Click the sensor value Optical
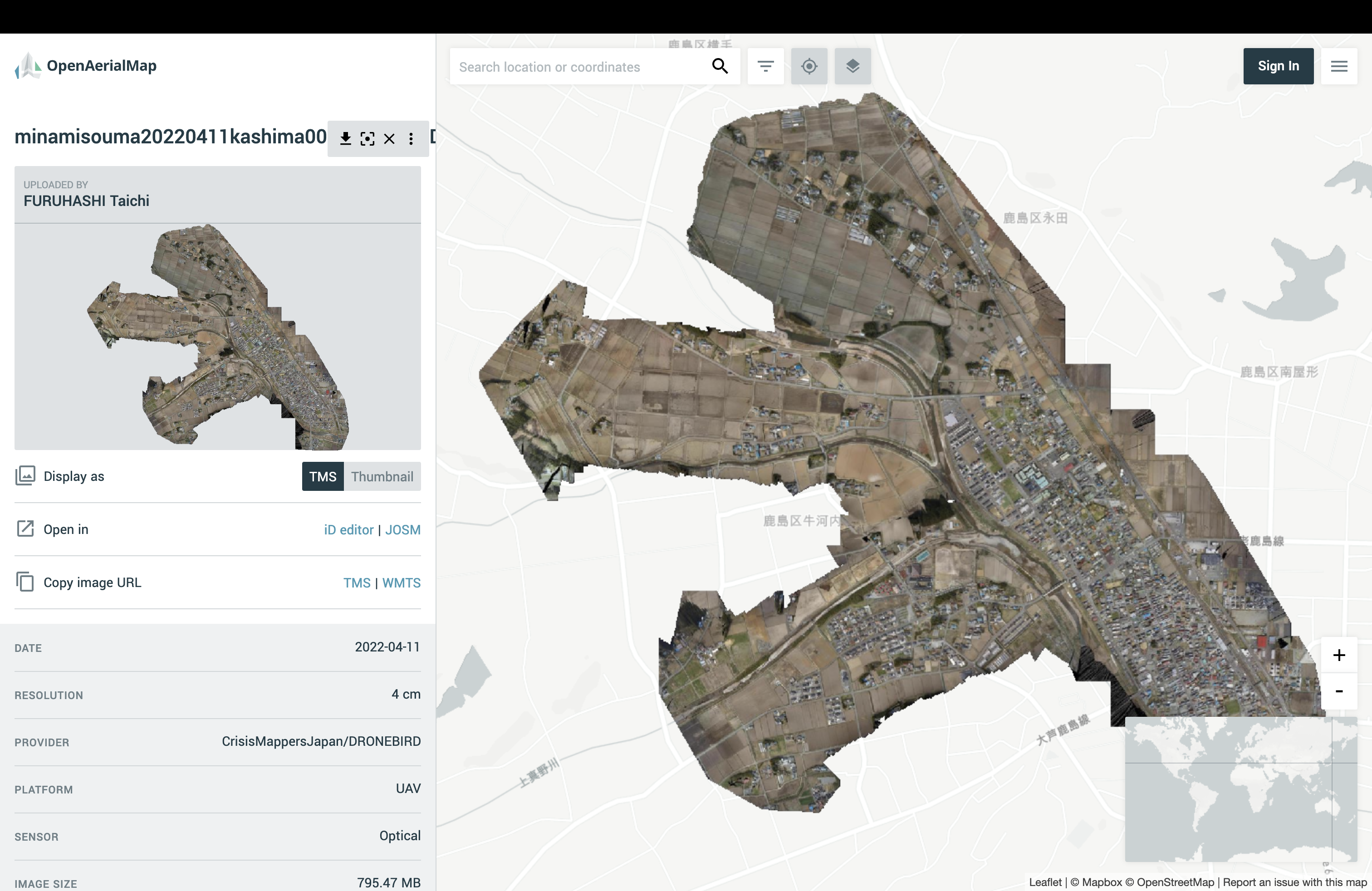 (400, 836)
